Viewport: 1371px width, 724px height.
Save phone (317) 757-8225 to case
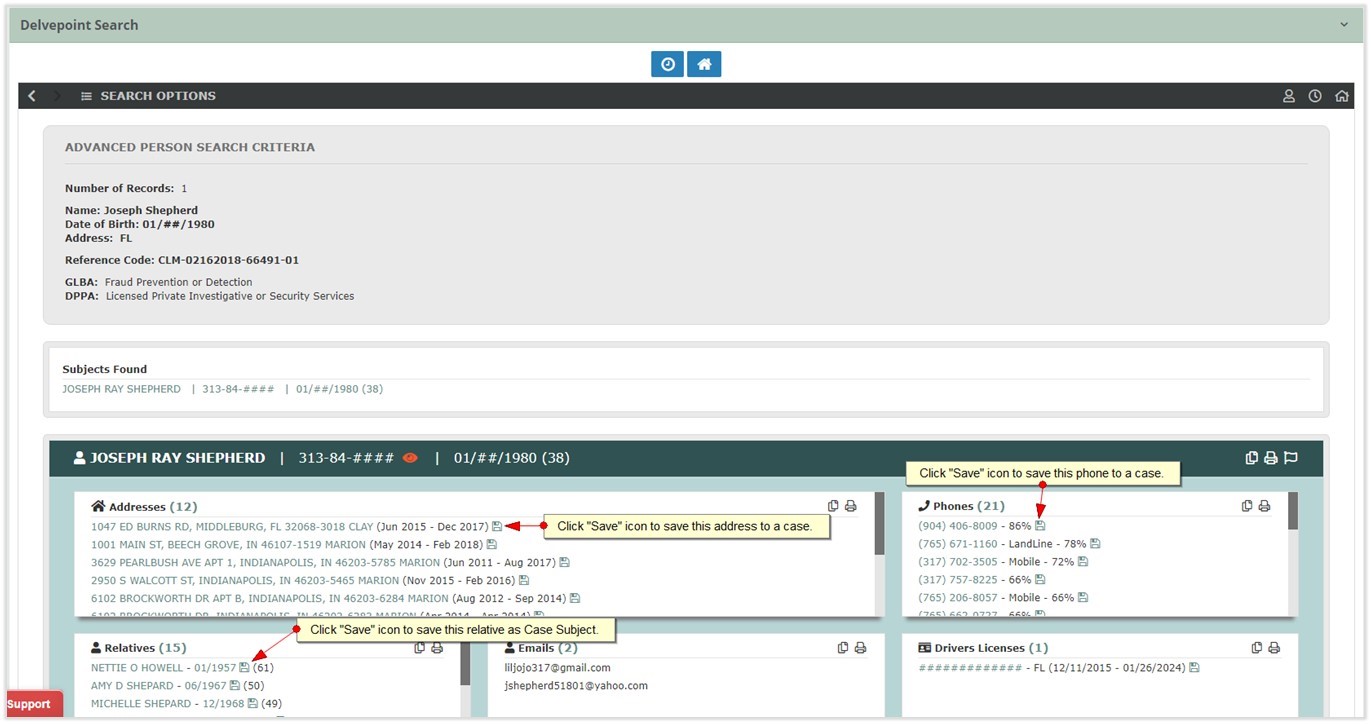pyautogui.click(x=1040, y=580)
